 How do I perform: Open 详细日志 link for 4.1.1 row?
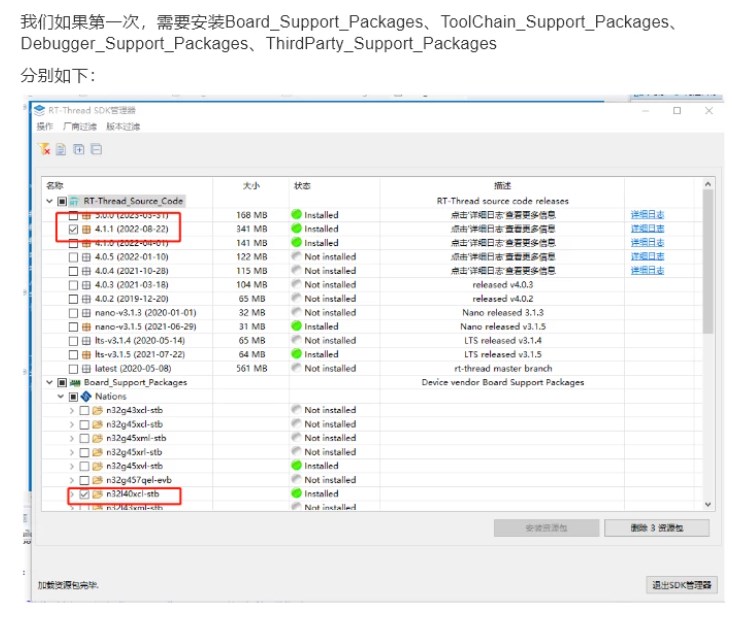647,229
